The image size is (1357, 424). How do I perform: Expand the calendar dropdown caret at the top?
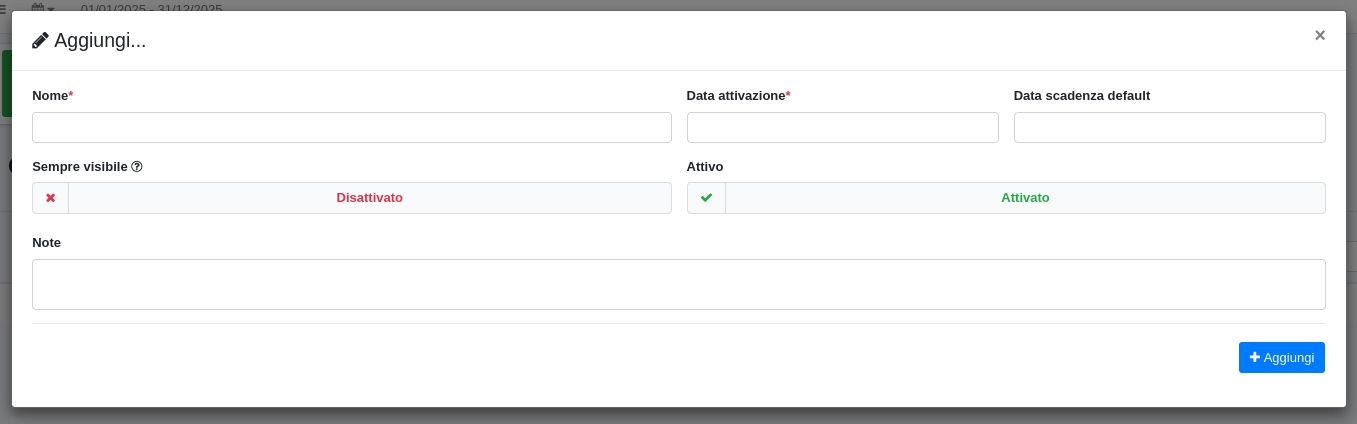[51, 8]
